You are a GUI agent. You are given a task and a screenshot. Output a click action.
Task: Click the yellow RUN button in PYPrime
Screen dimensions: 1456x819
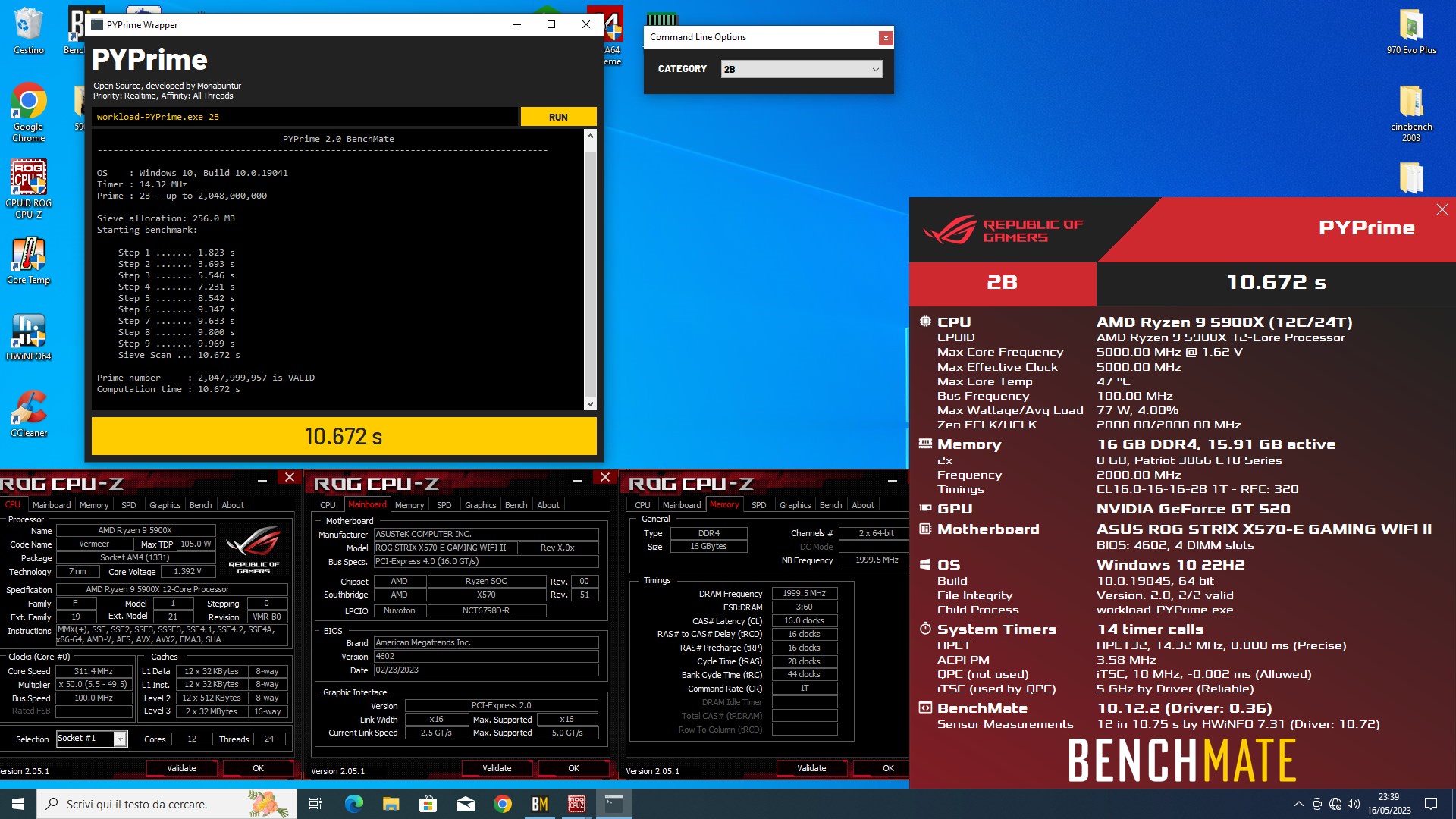click(558, 117)
